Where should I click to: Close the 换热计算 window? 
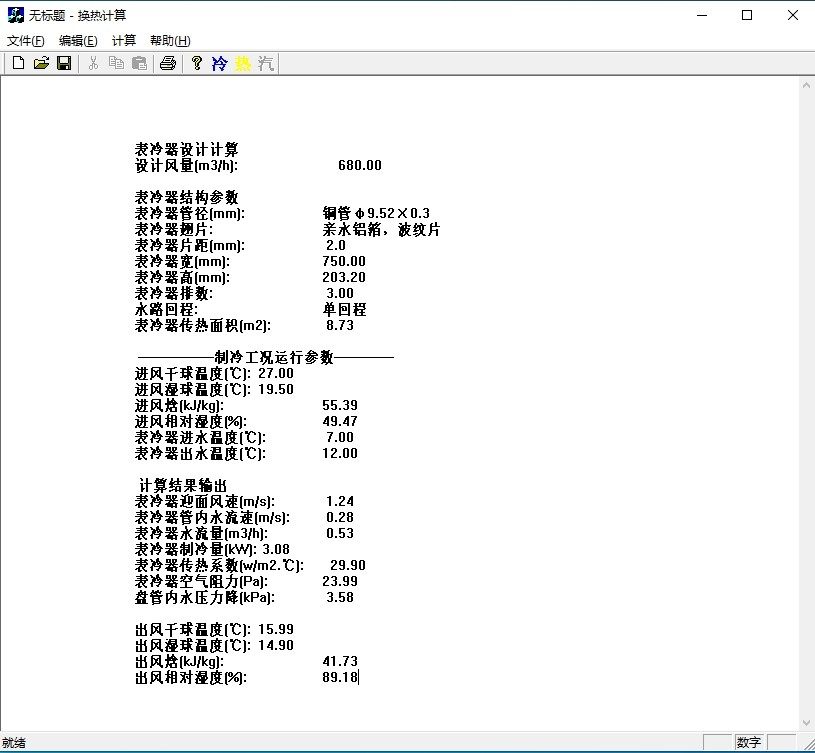click(x=793, y=15)
